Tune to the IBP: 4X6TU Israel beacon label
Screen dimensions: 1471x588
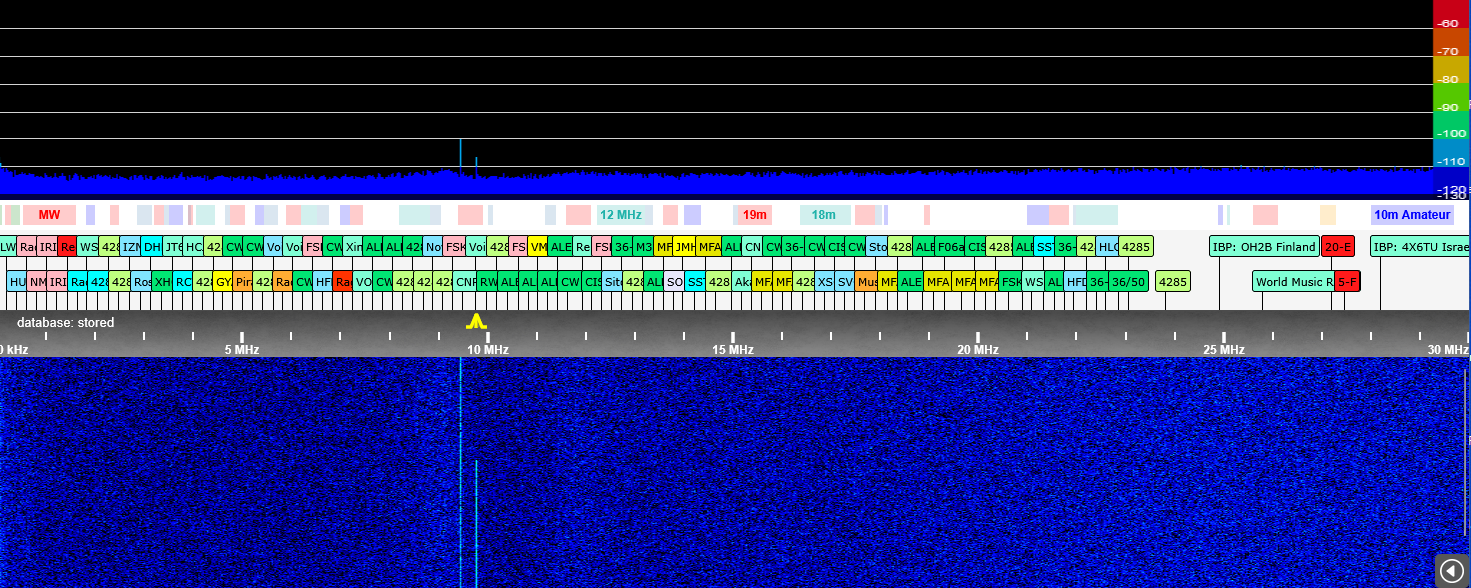click(x=1419, y=247)
